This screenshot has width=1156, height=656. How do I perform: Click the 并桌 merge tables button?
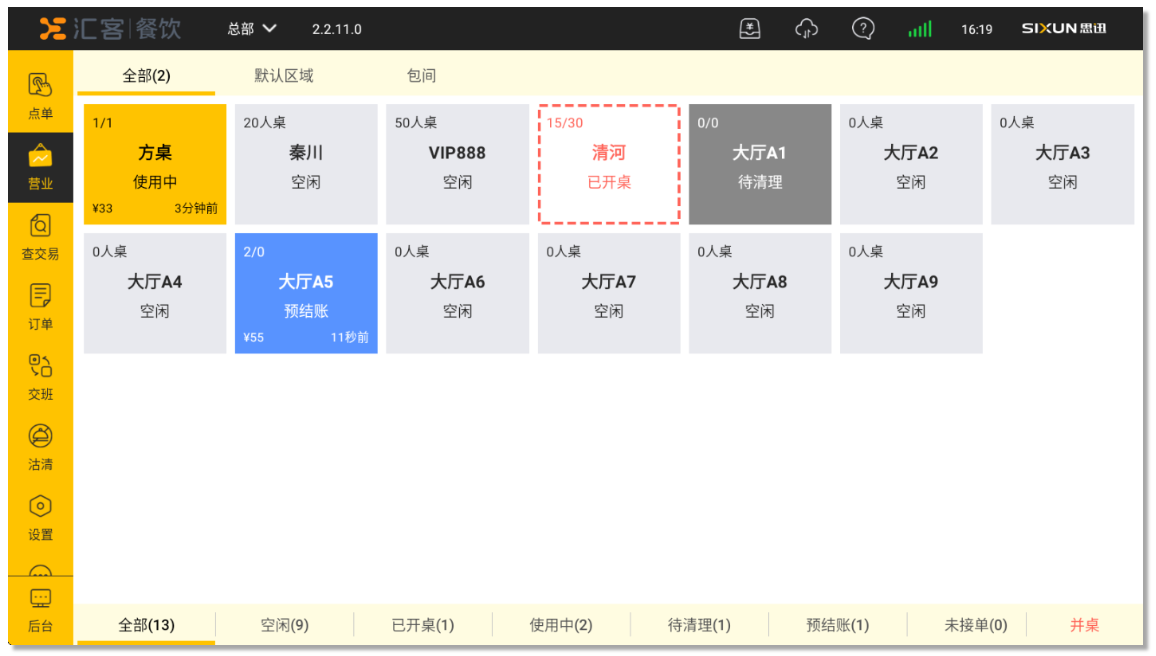pos(1085,625)
